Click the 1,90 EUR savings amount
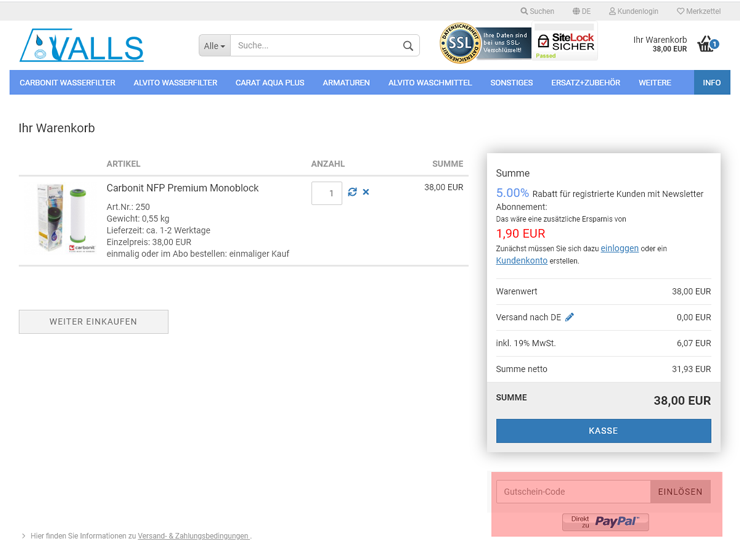This screenshot has width=740, height=553. tap(521, 234)
